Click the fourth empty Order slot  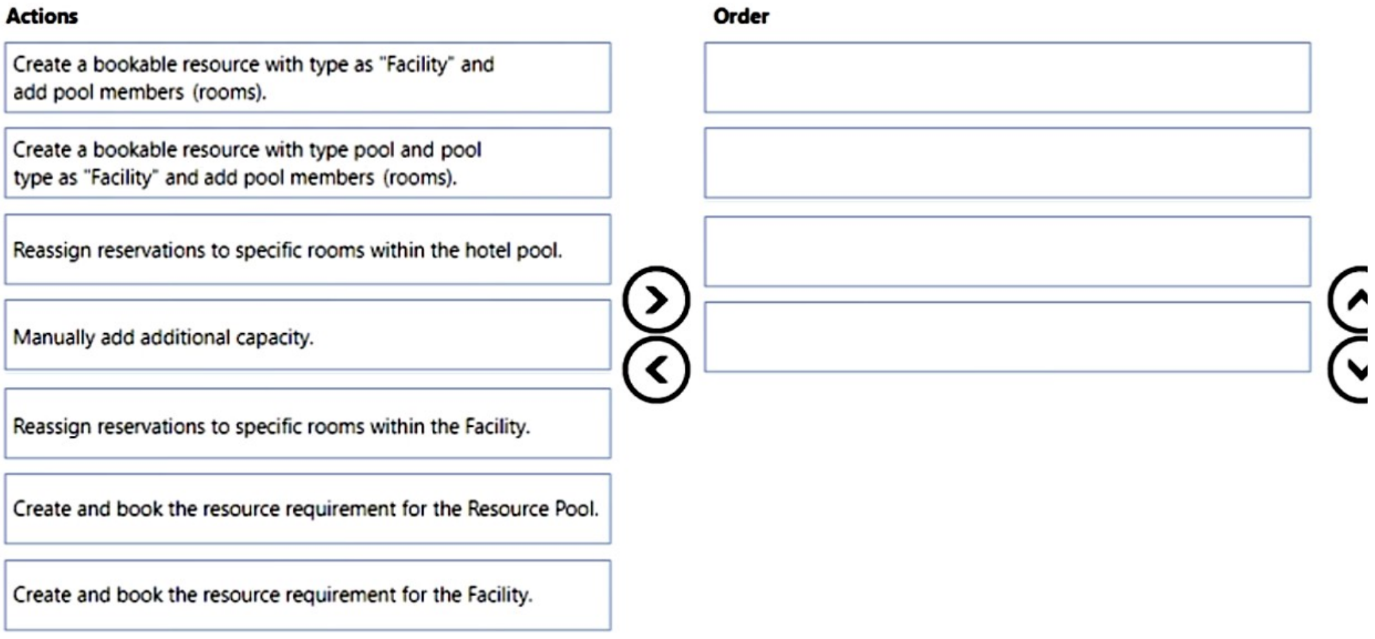click(1007, 337)
